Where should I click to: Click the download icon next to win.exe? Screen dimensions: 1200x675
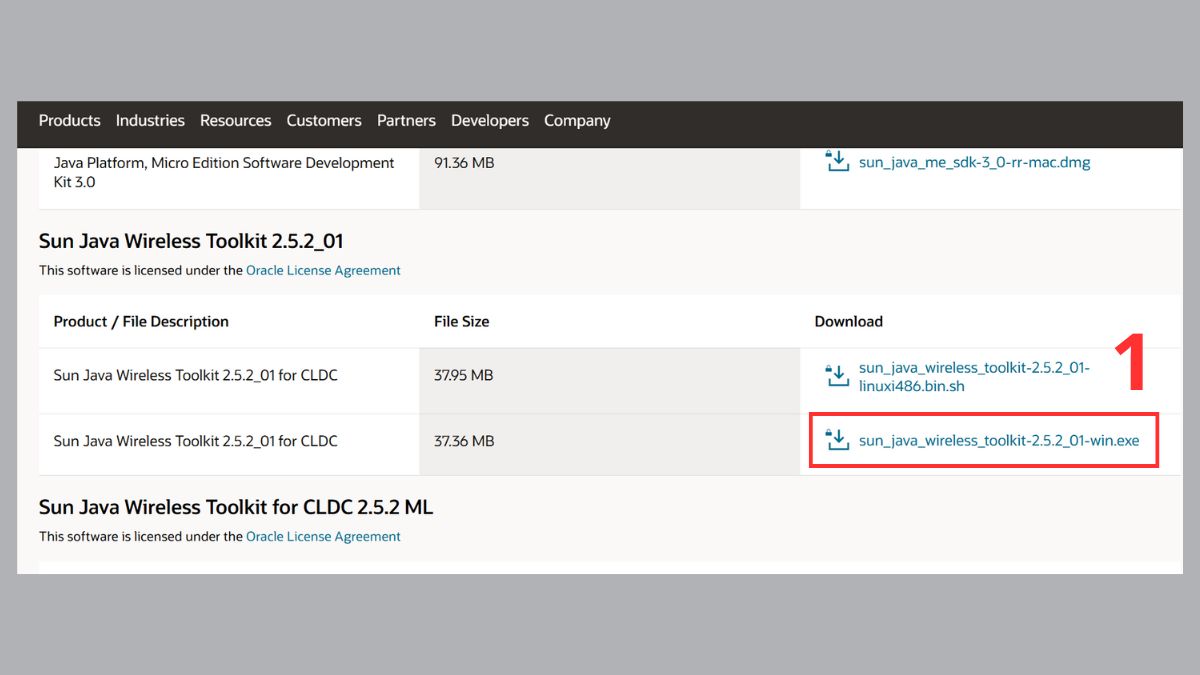[x=837, y=440]
